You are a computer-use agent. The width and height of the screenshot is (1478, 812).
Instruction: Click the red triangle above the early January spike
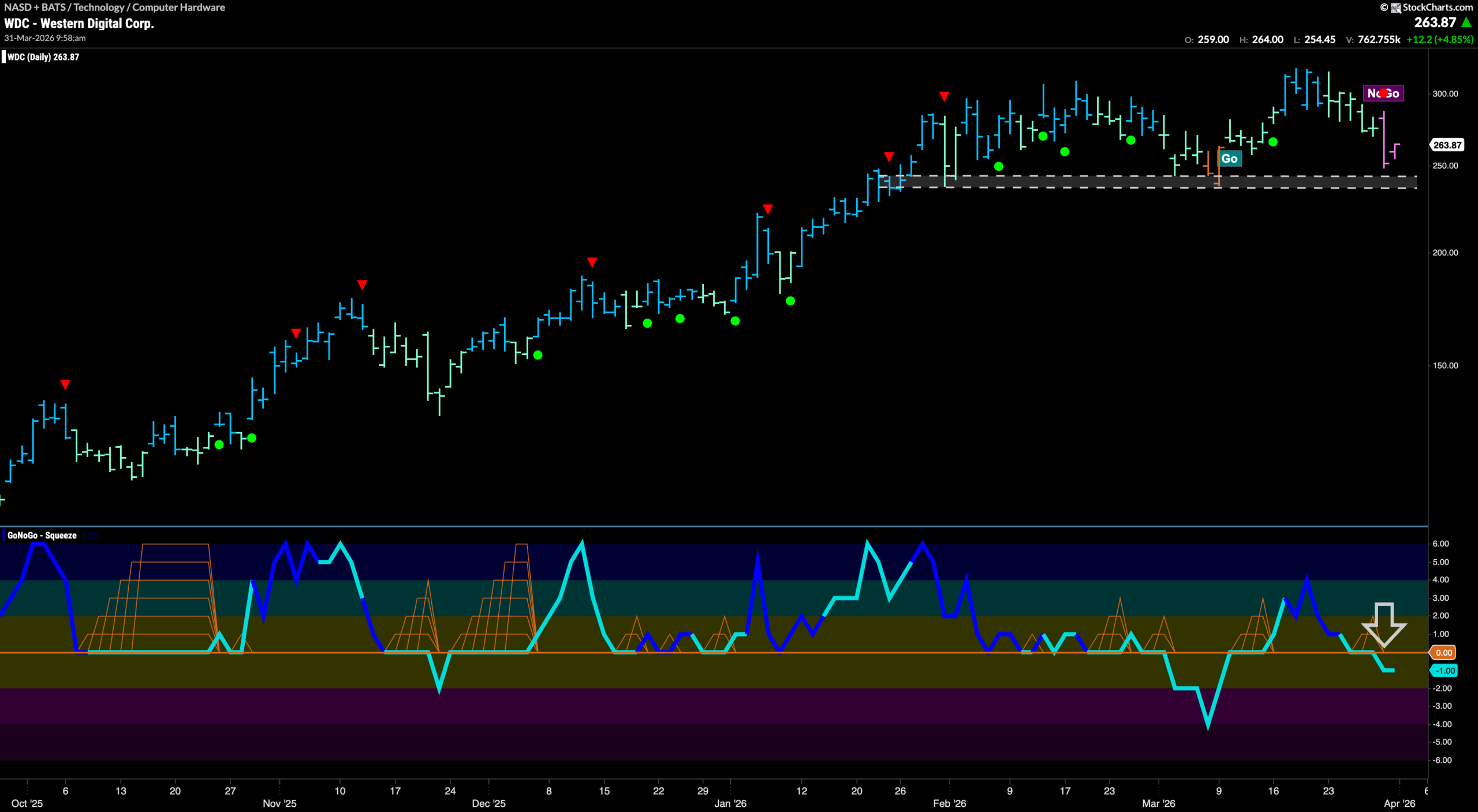click(x=767, y=209)
